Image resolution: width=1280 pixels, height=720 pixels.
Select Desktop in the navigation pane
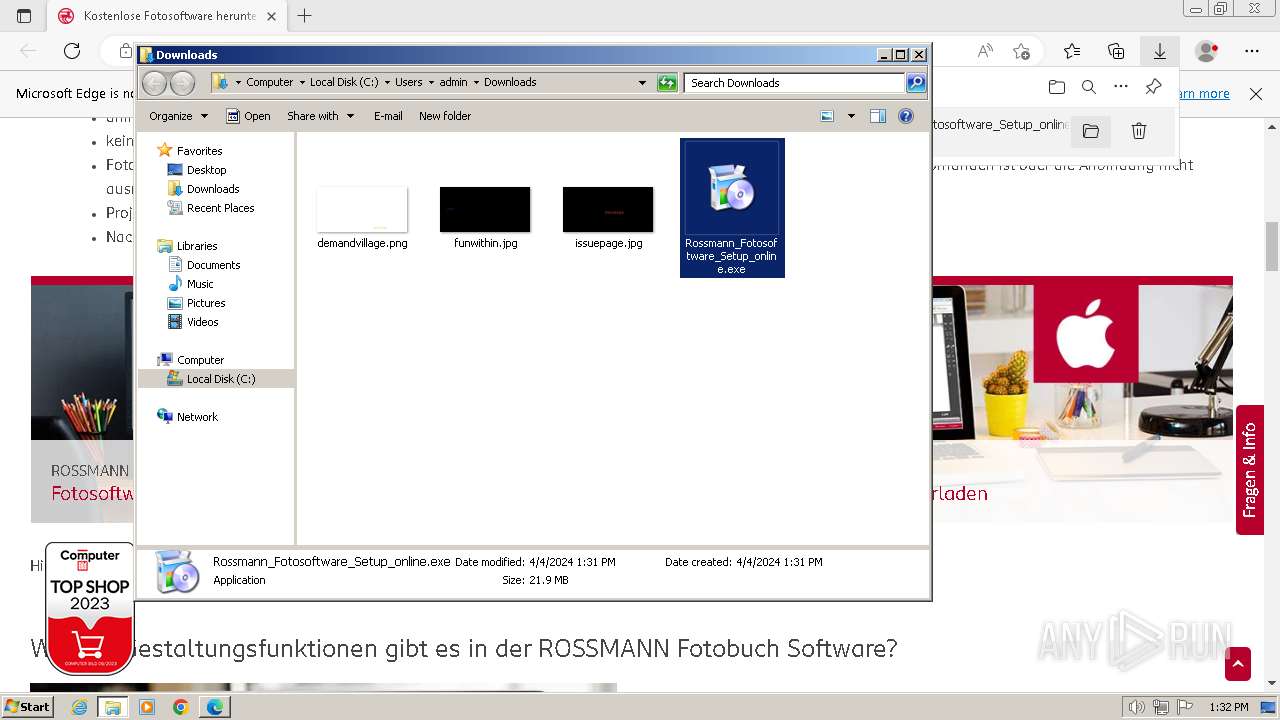pos(206,170)
